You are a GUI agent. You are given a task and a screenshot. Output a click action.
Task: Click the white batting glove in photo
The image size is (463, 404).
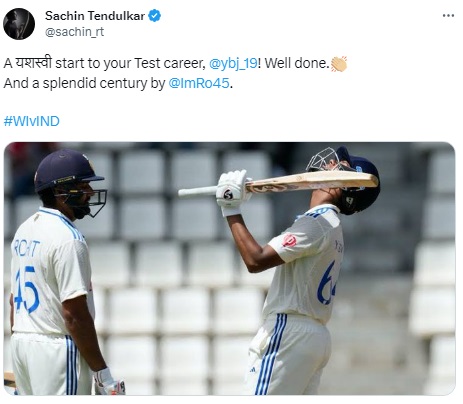[232, 192]
